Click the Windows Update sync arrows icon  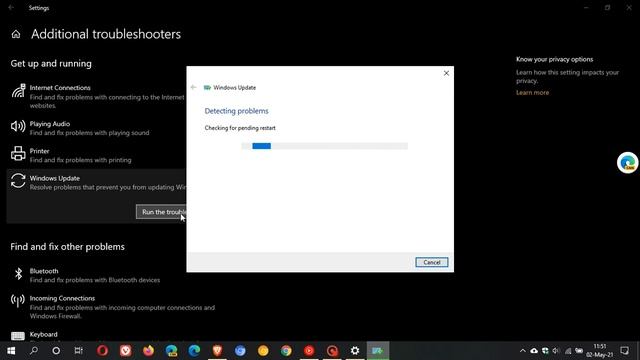tap(18, 181)
